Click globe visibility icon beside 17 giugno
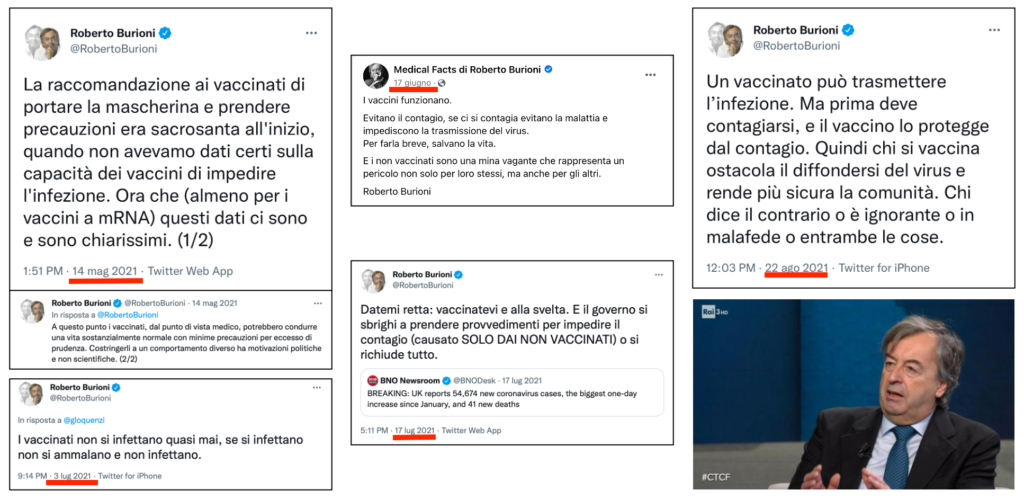 (441, 83)
